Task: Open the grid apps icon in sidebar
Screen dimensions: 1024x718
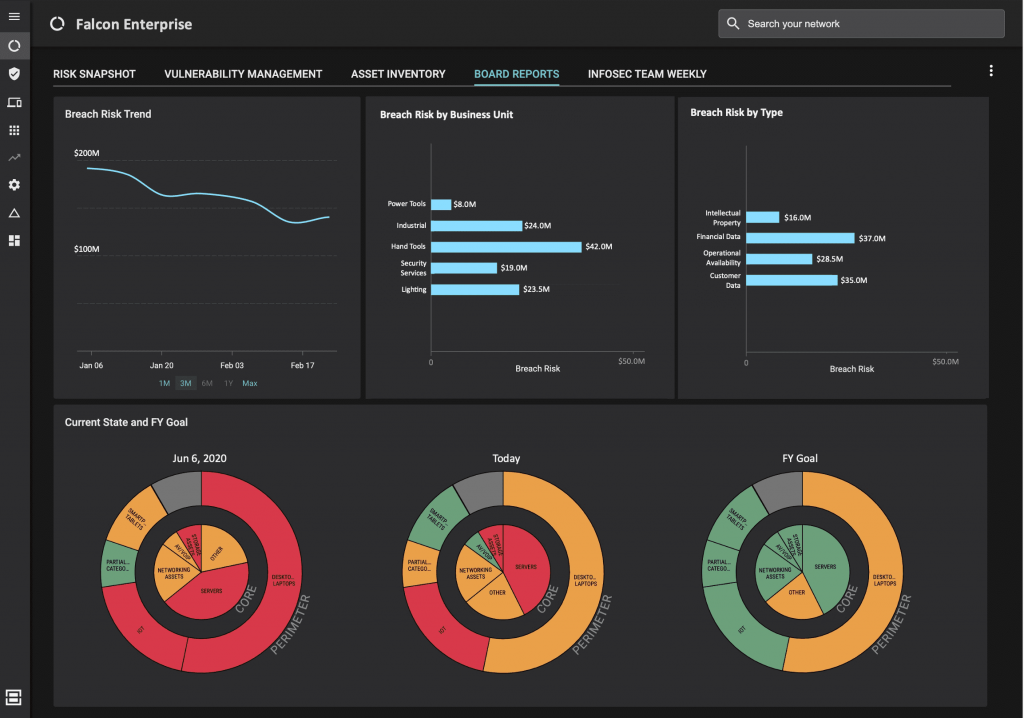Action: (14, 130)
